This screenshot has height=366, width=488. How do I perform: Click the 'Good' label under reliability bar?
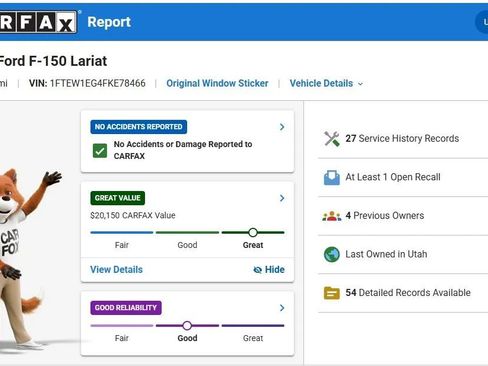[187, 338]
